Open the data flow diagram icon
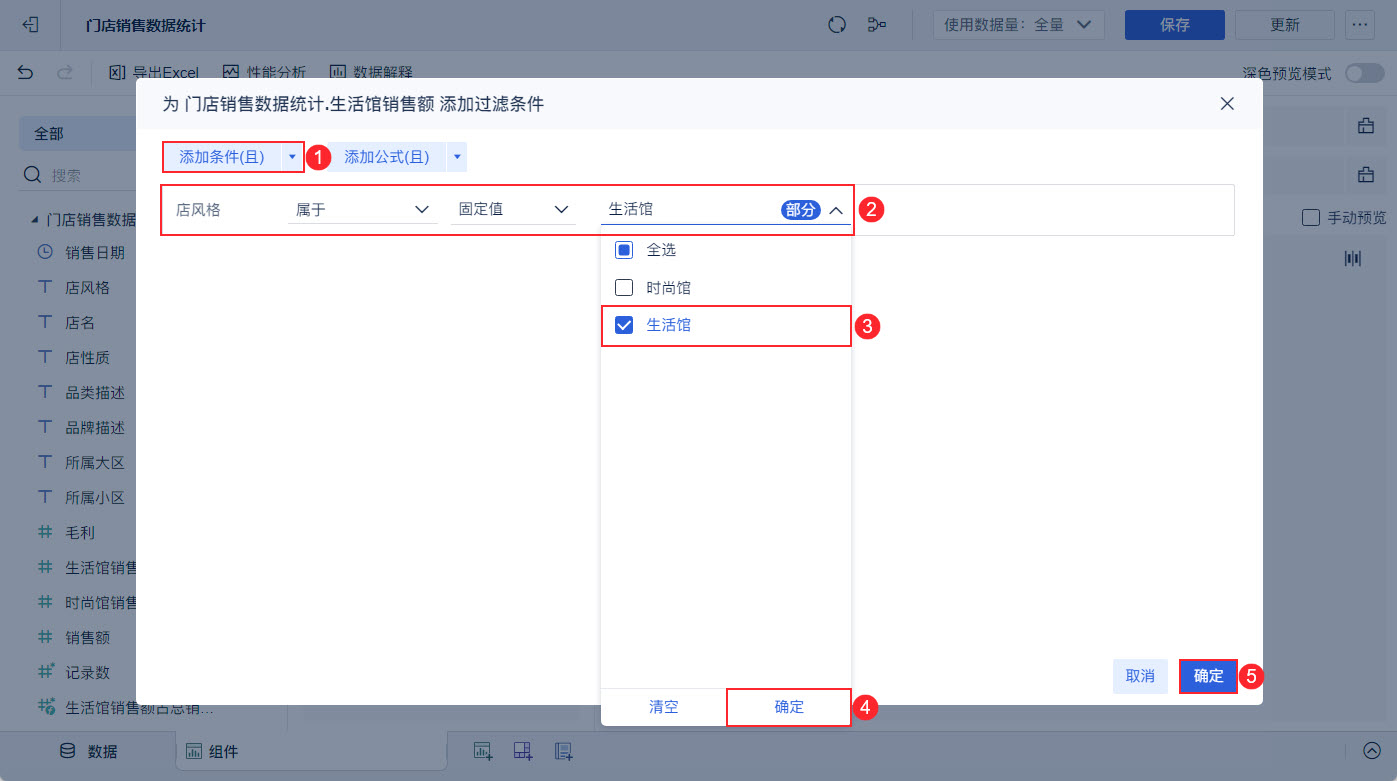 tap(878, 25)
